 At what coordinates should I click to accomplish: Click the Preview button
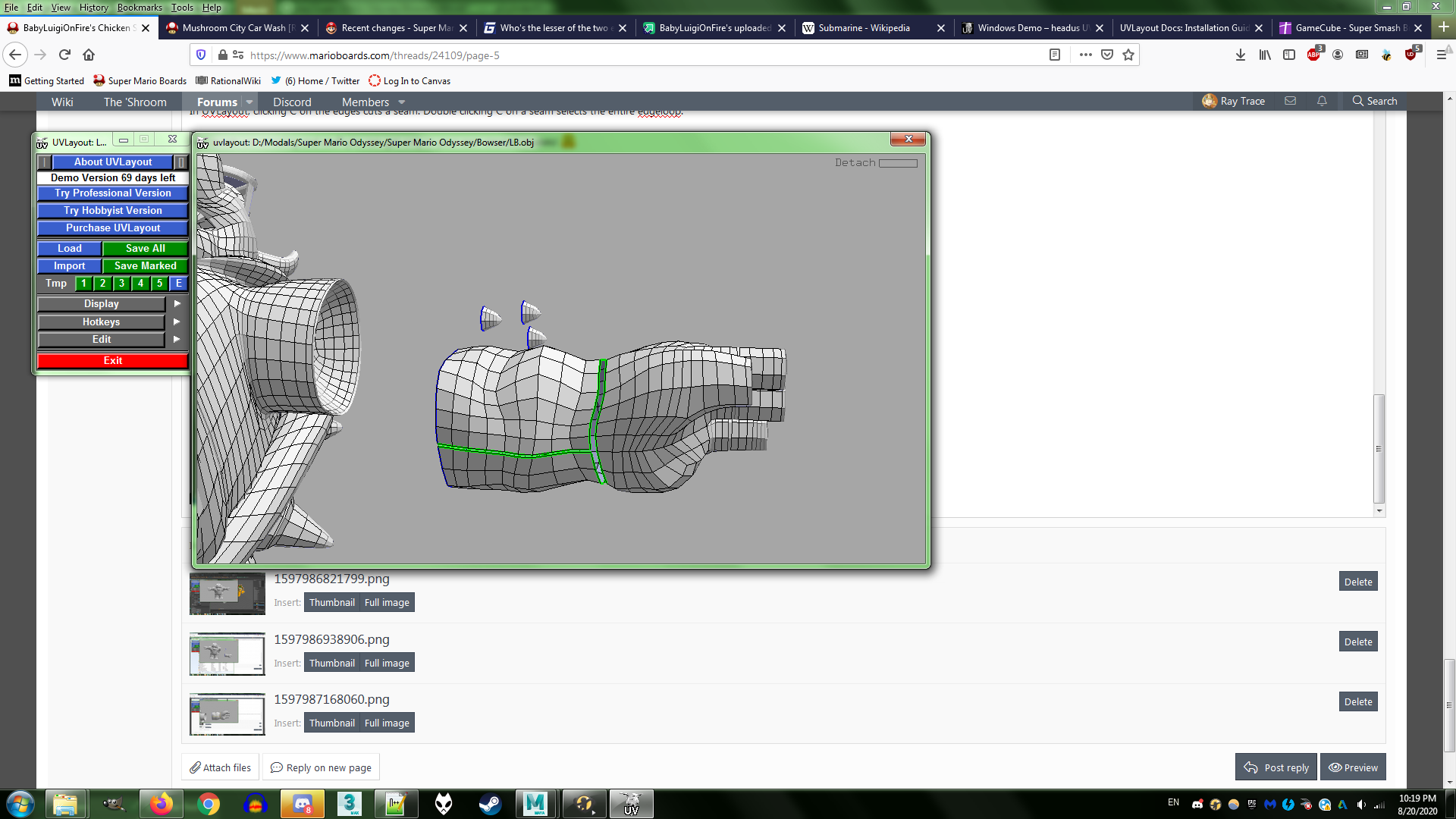[x=1354, y=767]
